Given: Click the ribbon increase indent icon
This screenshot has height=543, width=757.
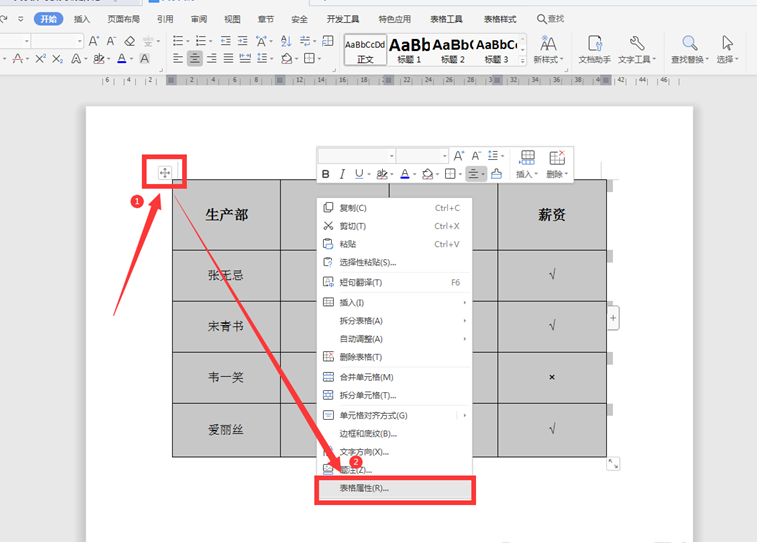Looking at the screenshot, I should [243, 41].
